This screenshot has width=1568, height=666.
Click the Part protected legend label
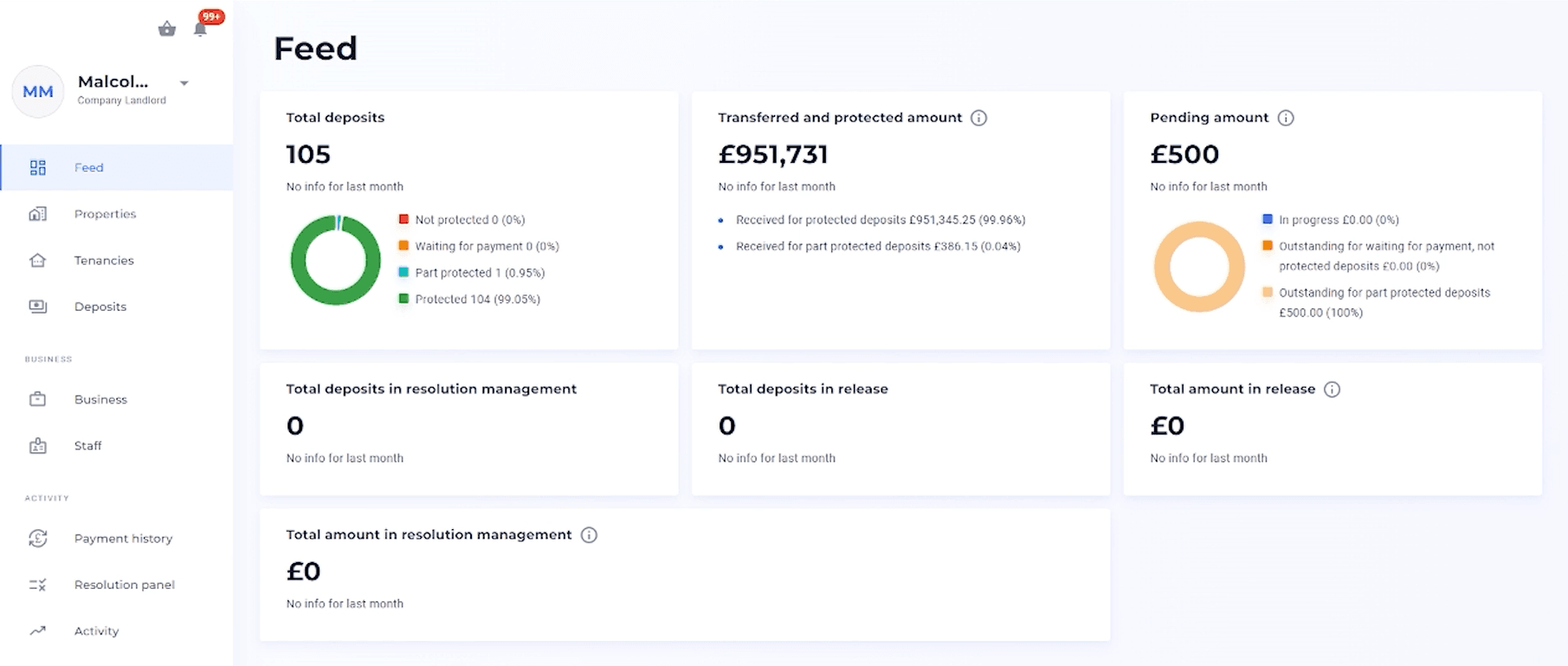pyautogui.click(x=480, y=273)
